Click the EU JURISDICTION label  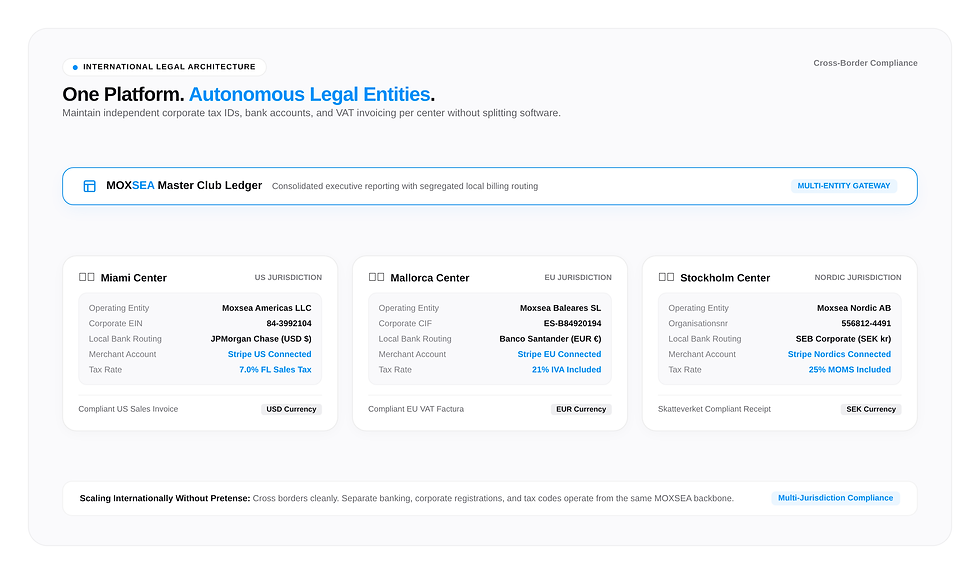578,277
